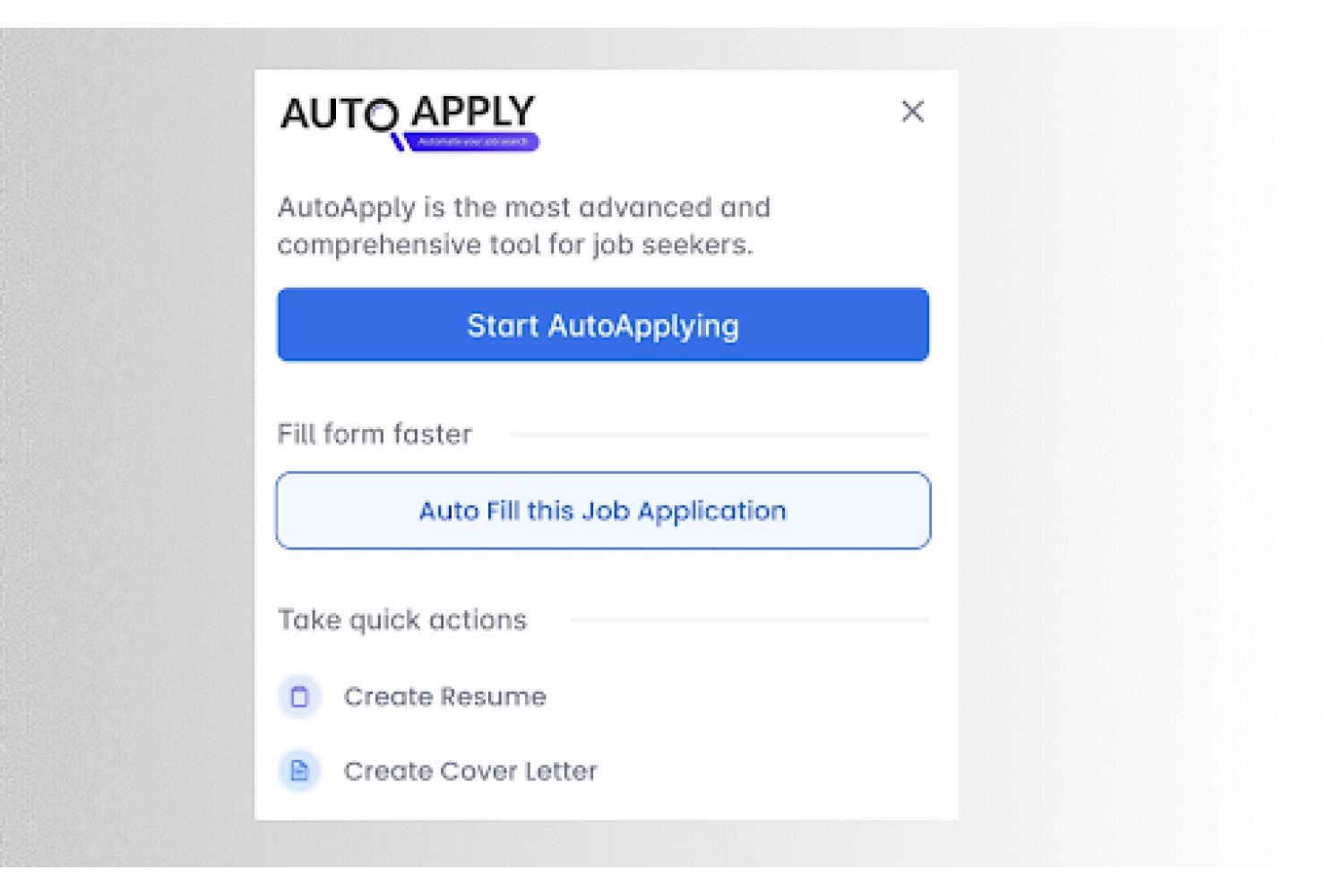Click the Create Cover Letter document icon
This screenshot has width=1344, height=896.
299,771
